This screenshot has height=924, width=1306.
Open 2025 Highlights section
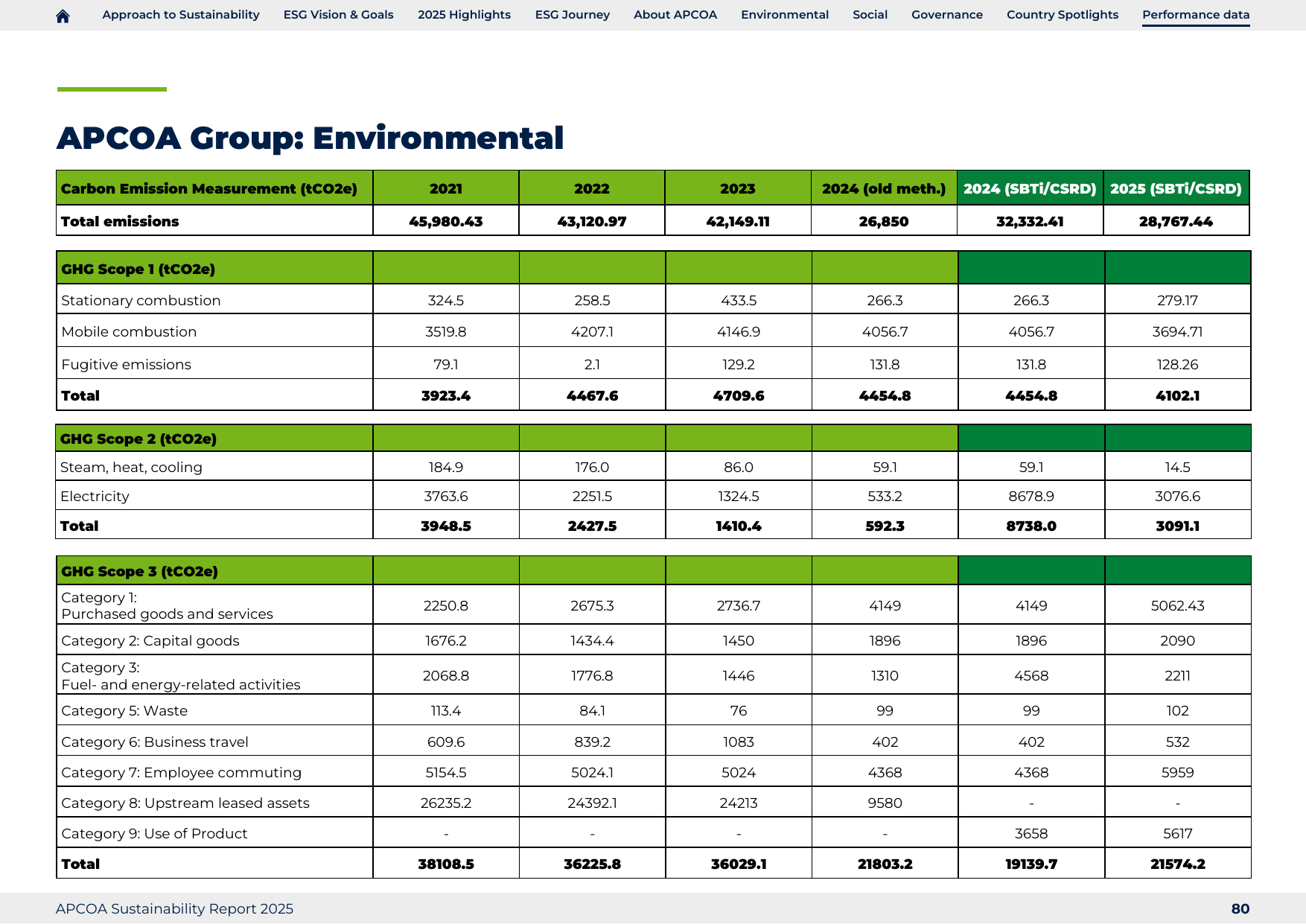click(x=464, y=15)
